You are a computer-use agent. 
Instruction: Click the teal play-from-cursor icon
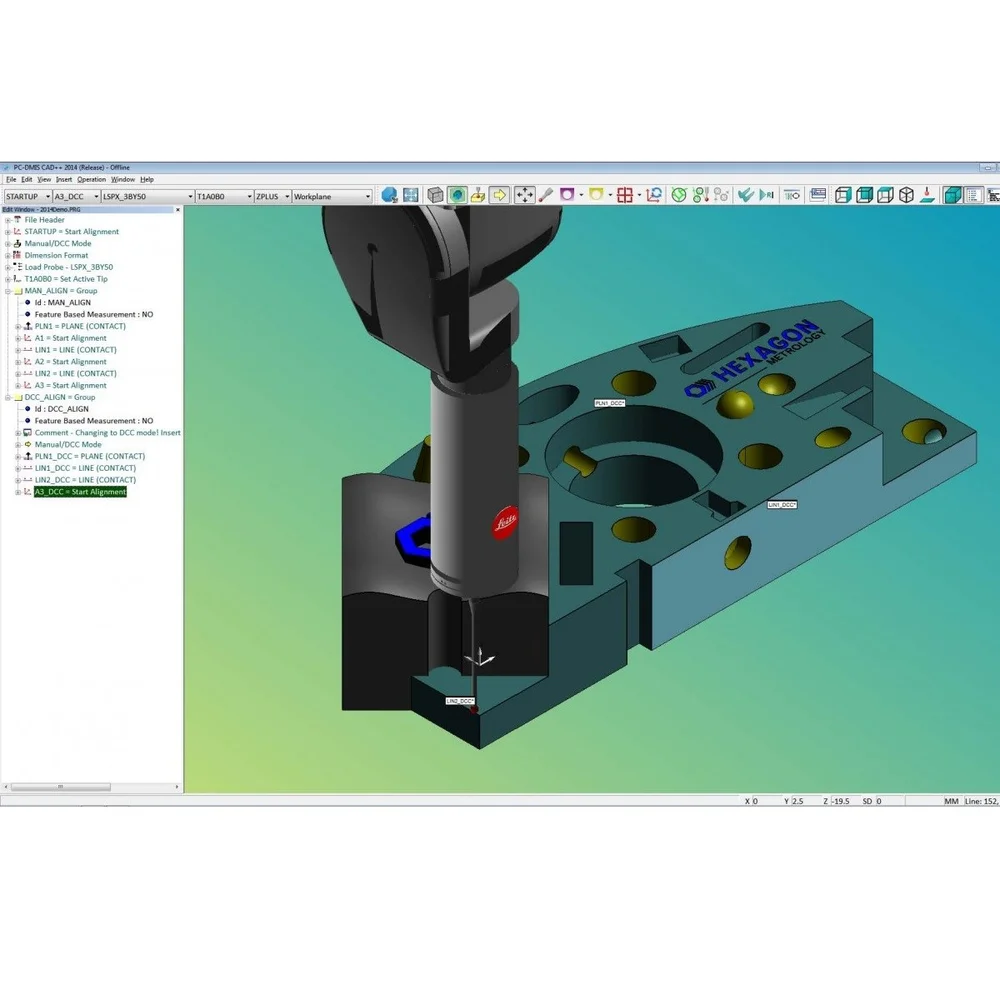[767, 195]
